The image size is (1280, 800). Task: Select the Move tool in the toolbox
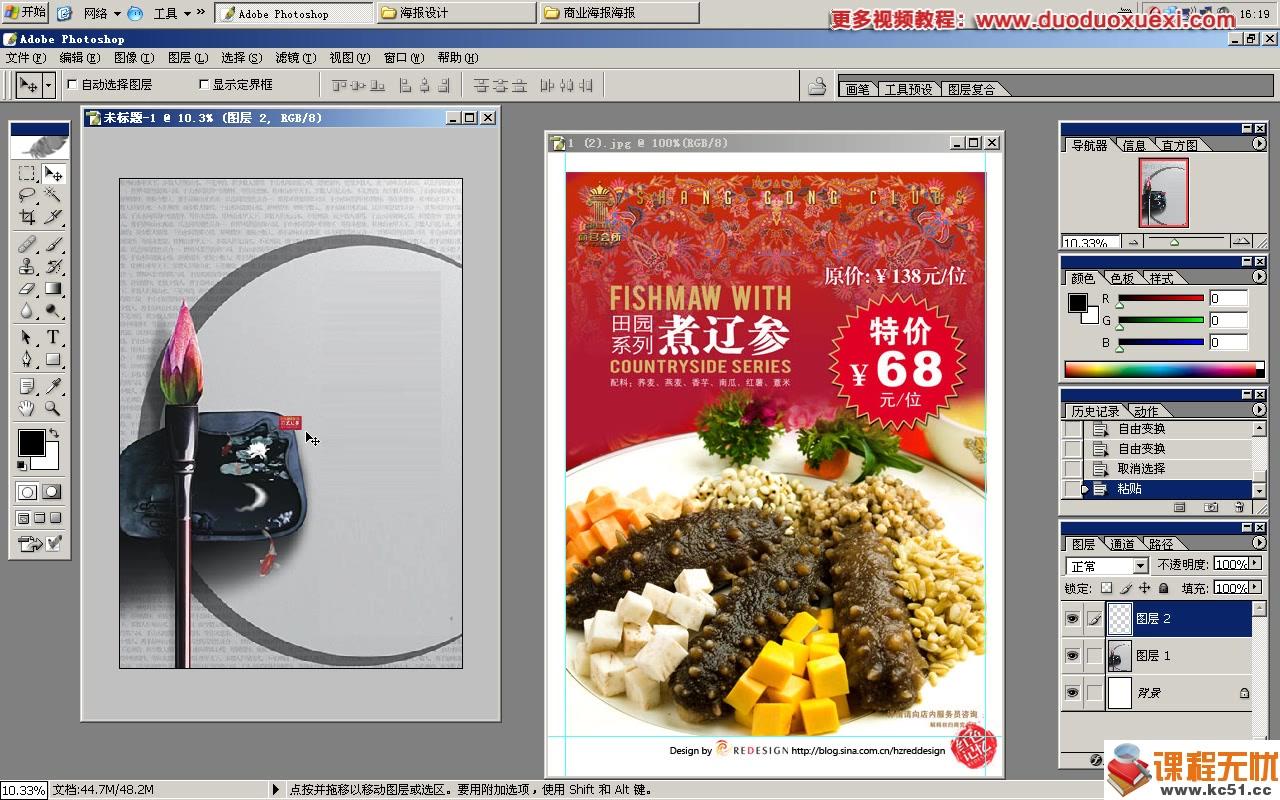[x=53, y=174]
